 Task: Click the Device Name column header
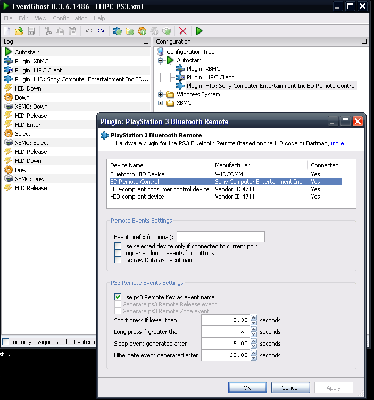(160, 165)
